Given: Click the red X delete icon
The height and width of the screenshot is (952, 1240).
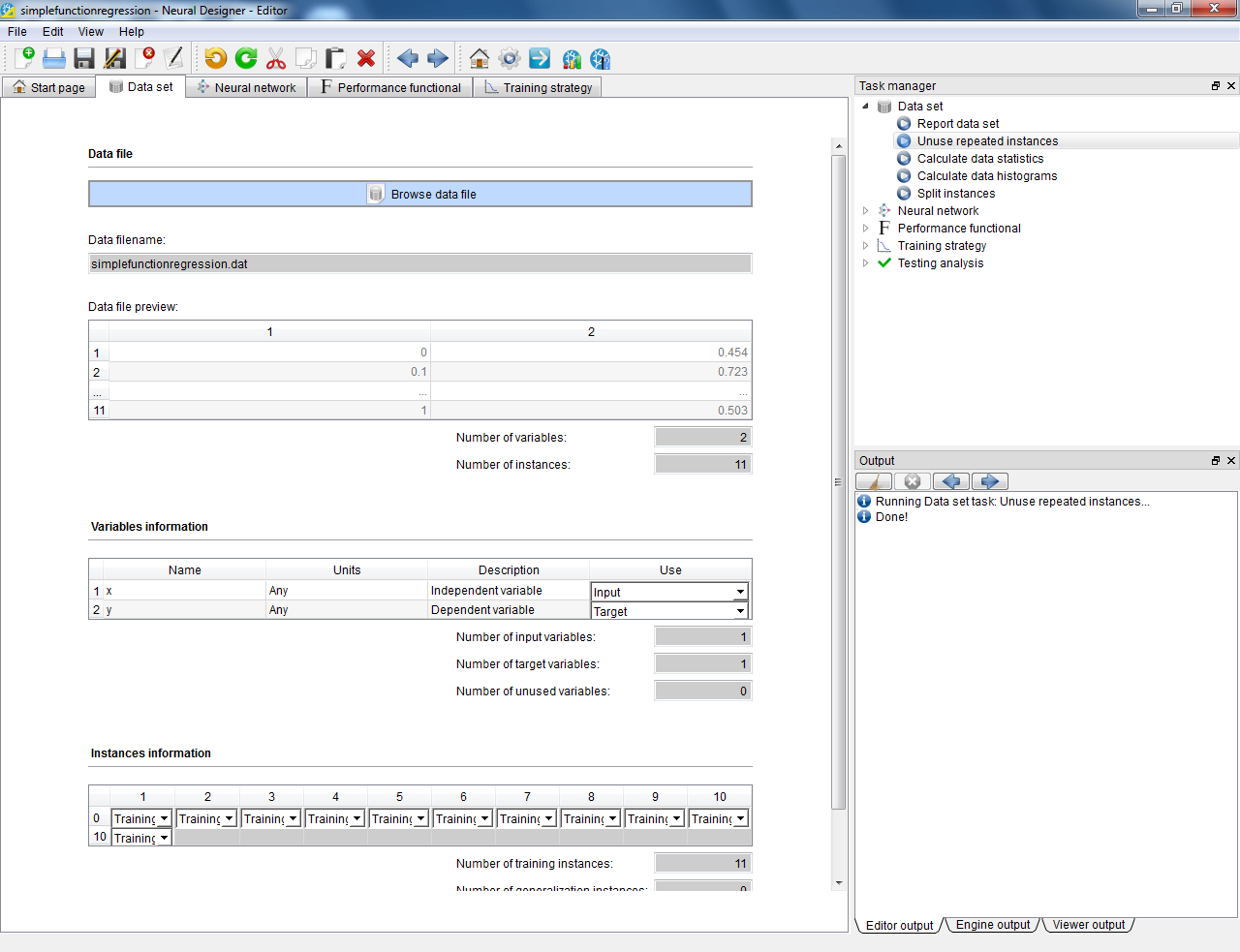Looking at the screenshot, I should pos(366,58).
